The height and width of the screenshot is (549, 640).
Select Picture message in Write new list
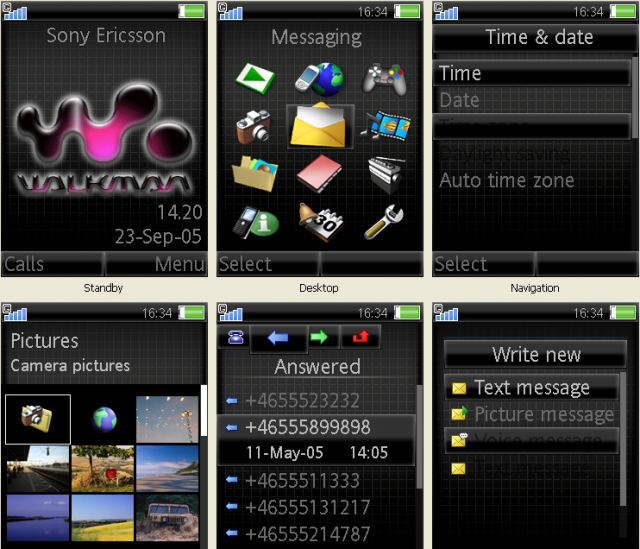click(x=531, y=414)
